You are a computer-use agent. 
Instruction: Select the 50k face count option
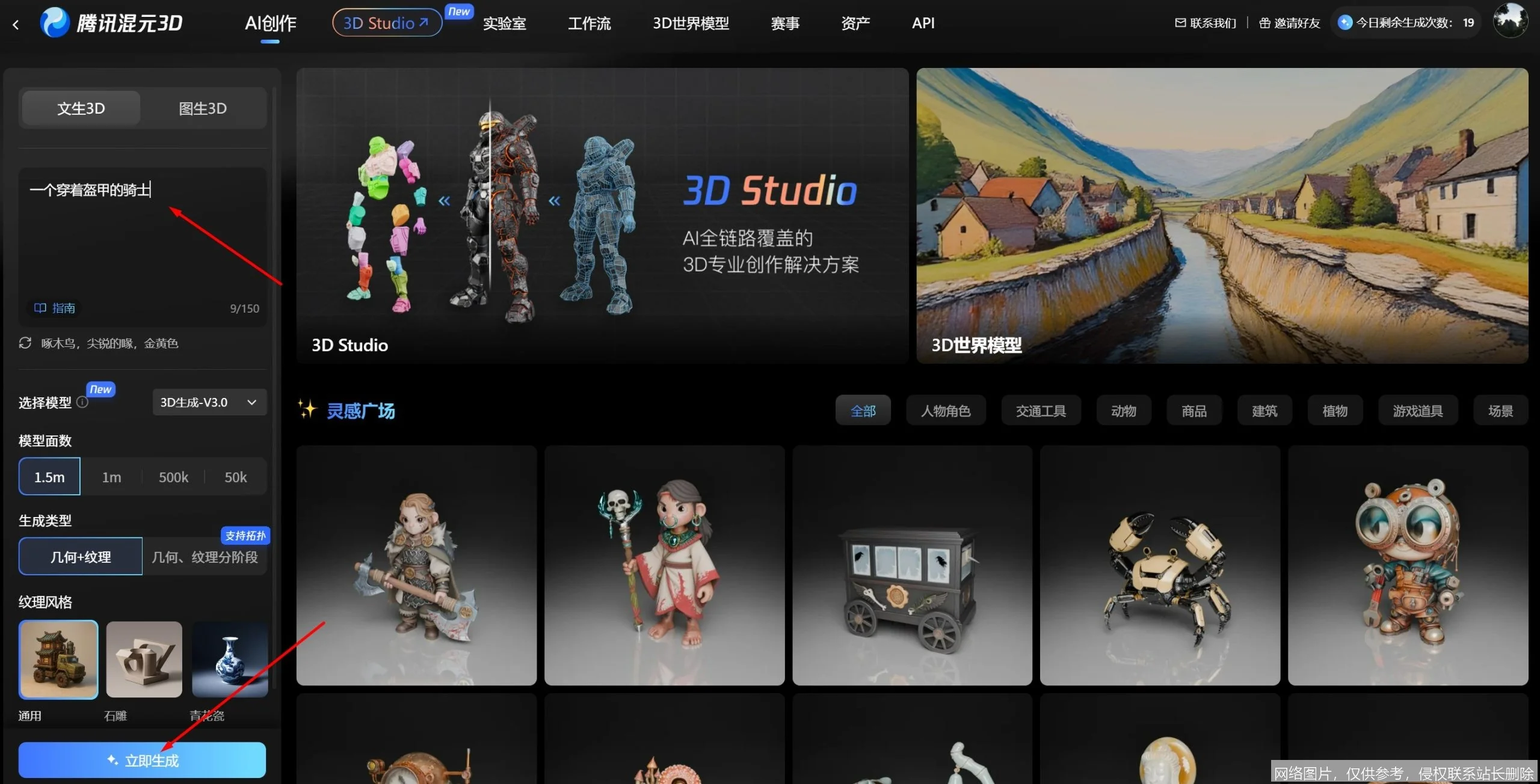(235, 477)
